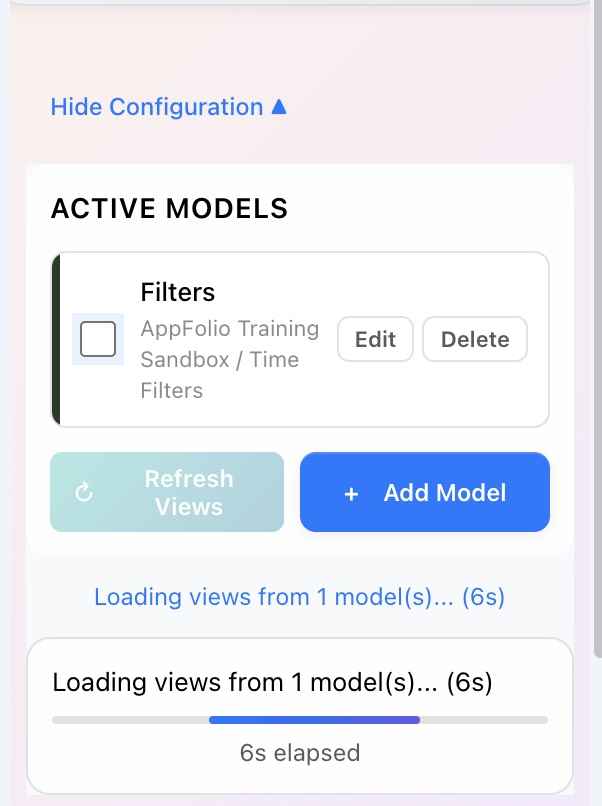The height and width of the screenshot is (806, 602).
Task: Click the 6s elapsed status text
Action: (x=299, y=752)
